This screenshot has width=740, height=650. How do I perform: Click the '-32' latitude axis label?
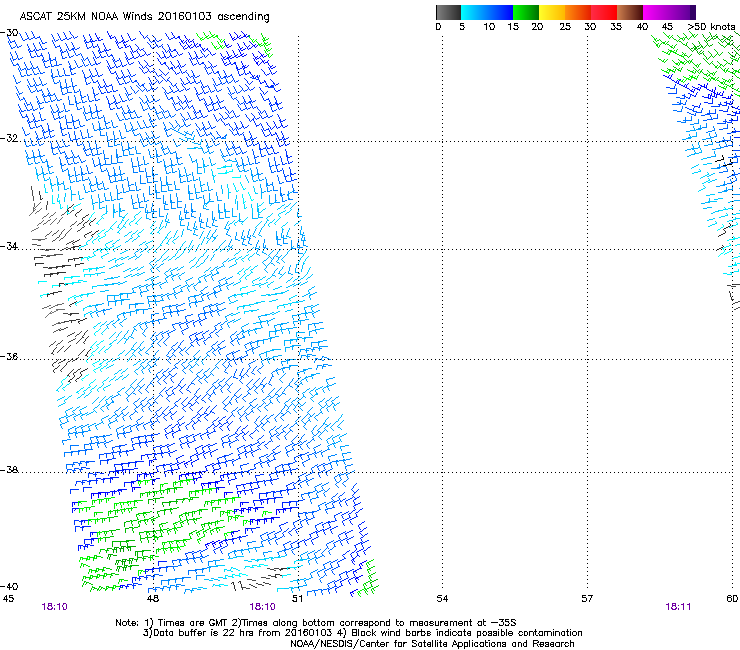(9, 138)
